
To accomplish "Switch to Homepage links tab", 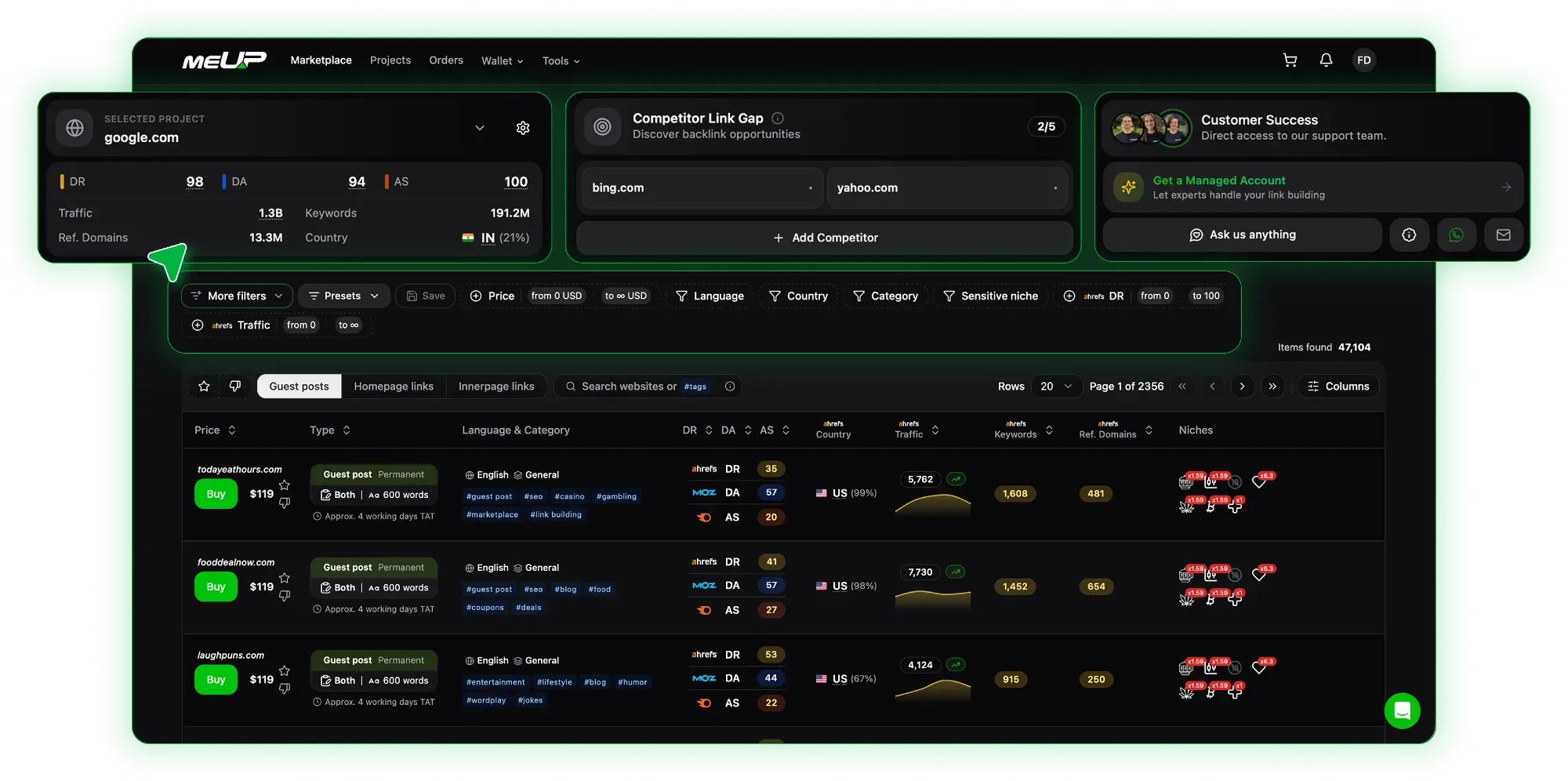I will coord(394,387).
